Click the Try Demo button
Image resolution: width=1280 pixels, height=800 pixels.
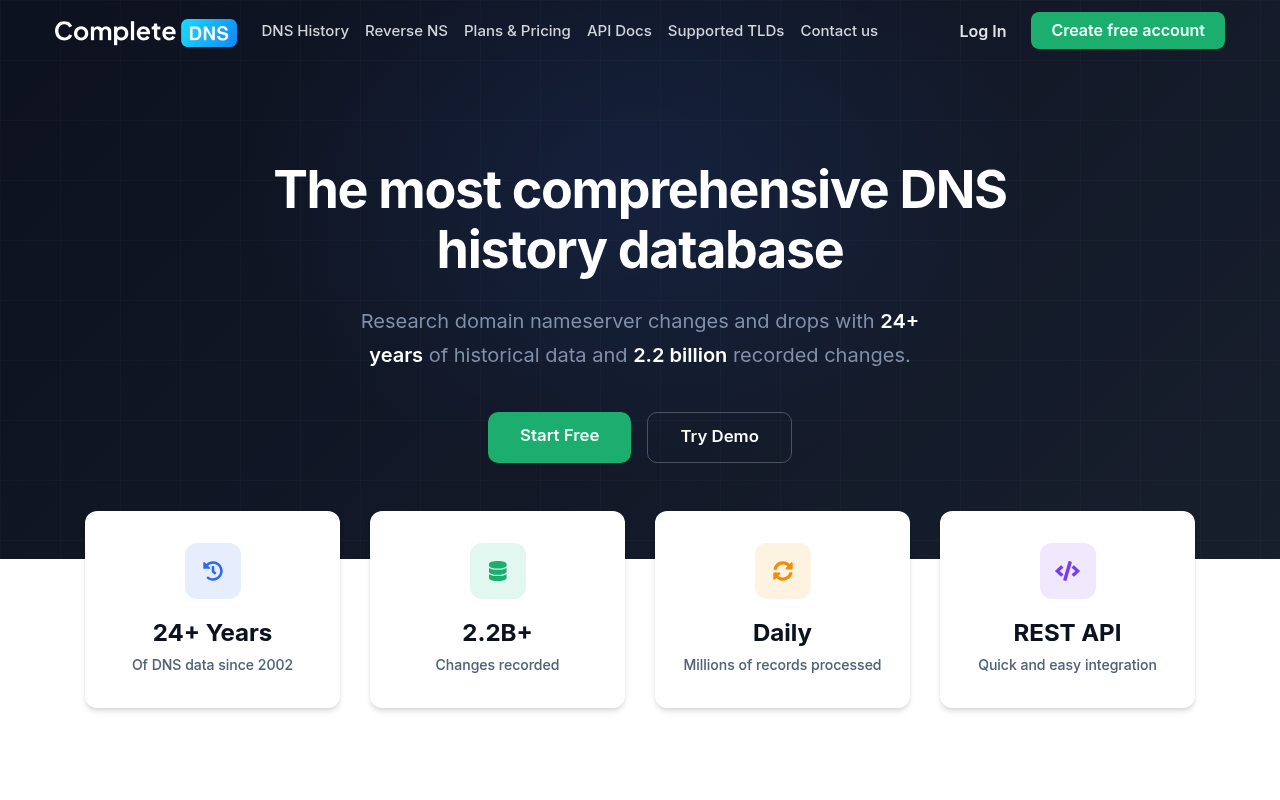point(719,437)
